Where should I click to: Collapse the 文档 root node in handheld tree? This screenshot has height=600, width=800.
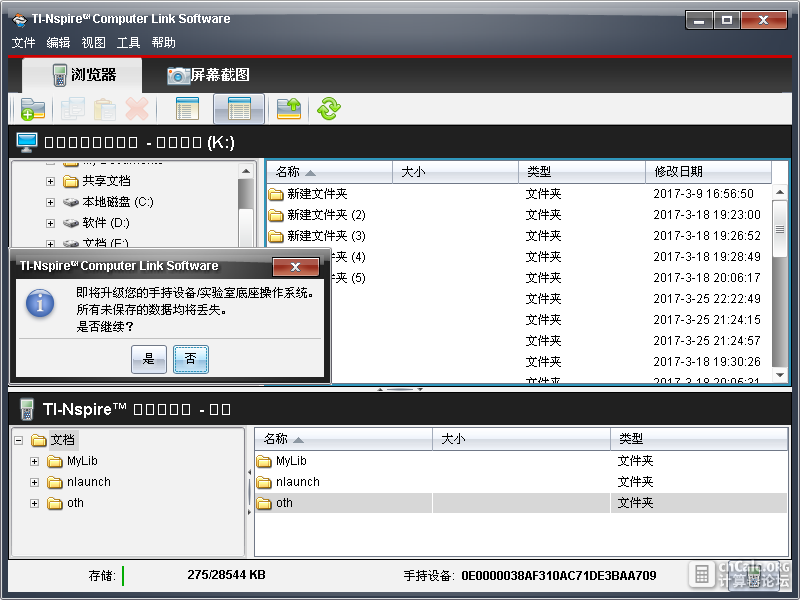[18, 440]
